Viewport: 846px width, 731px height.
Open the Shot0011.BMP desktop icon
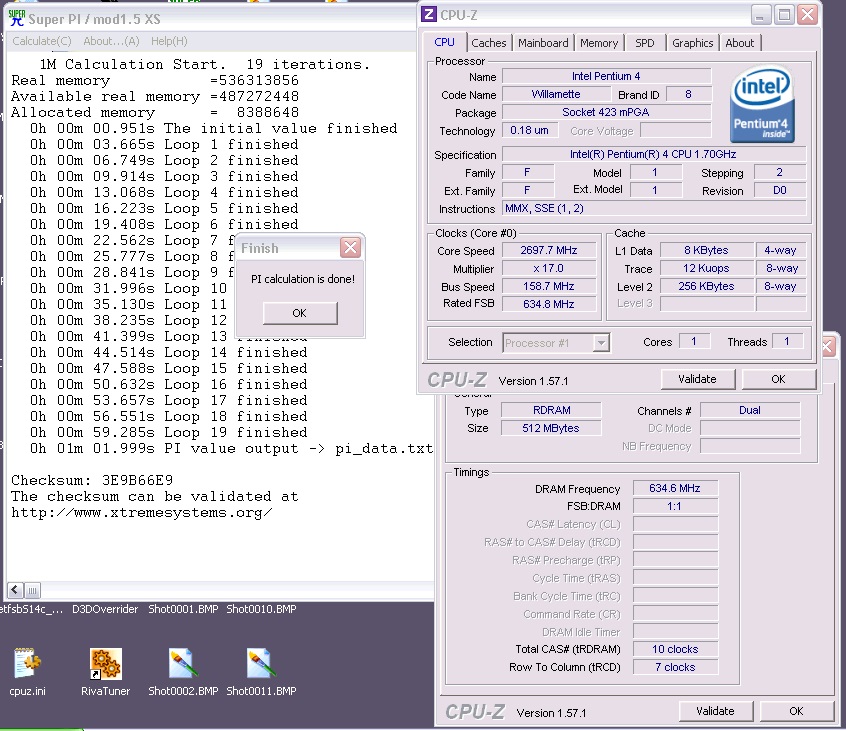pos(261,664)
